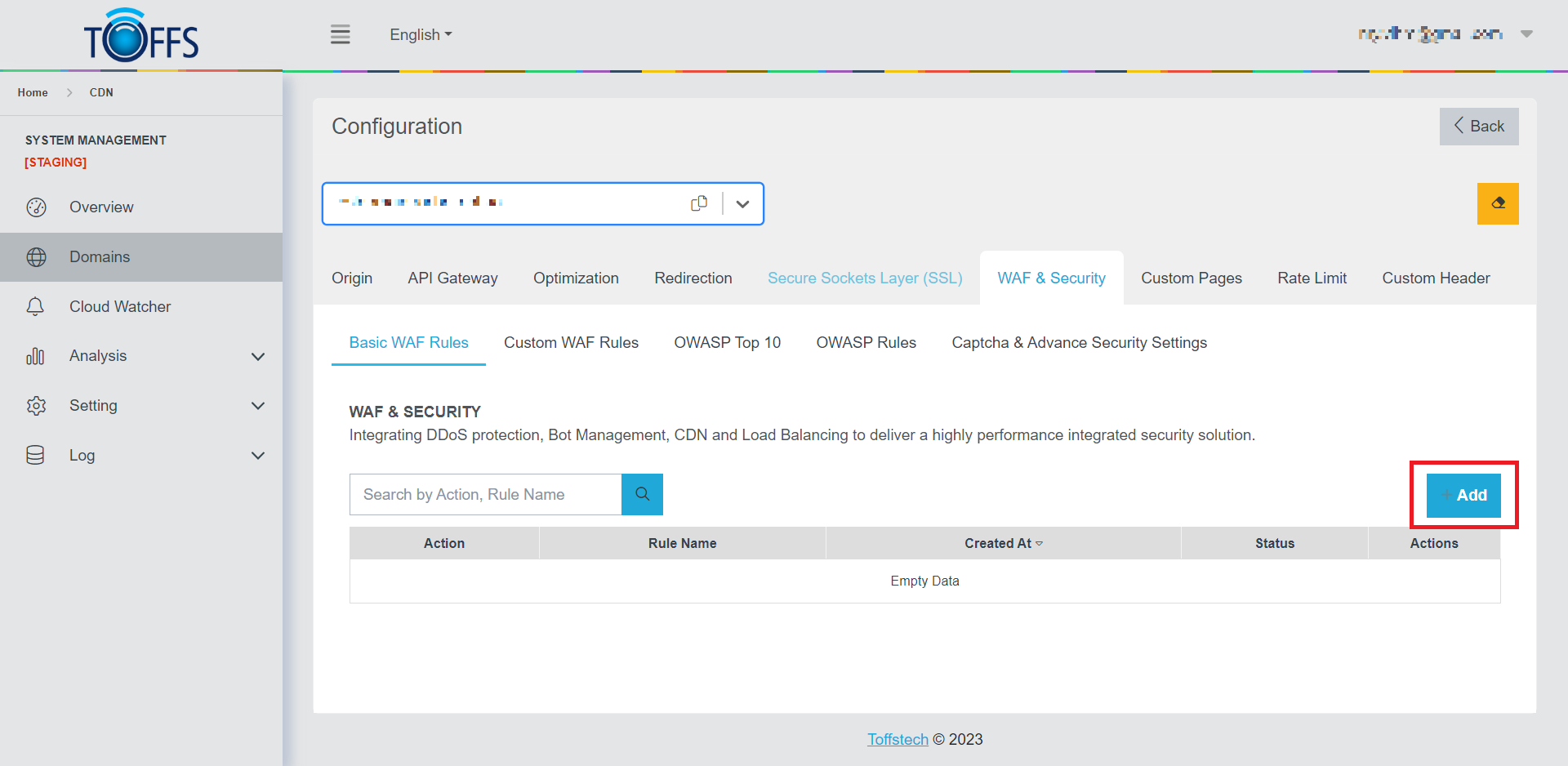Click the yellow eraser purge button

pyautogui.click(x=1497, y=203)
